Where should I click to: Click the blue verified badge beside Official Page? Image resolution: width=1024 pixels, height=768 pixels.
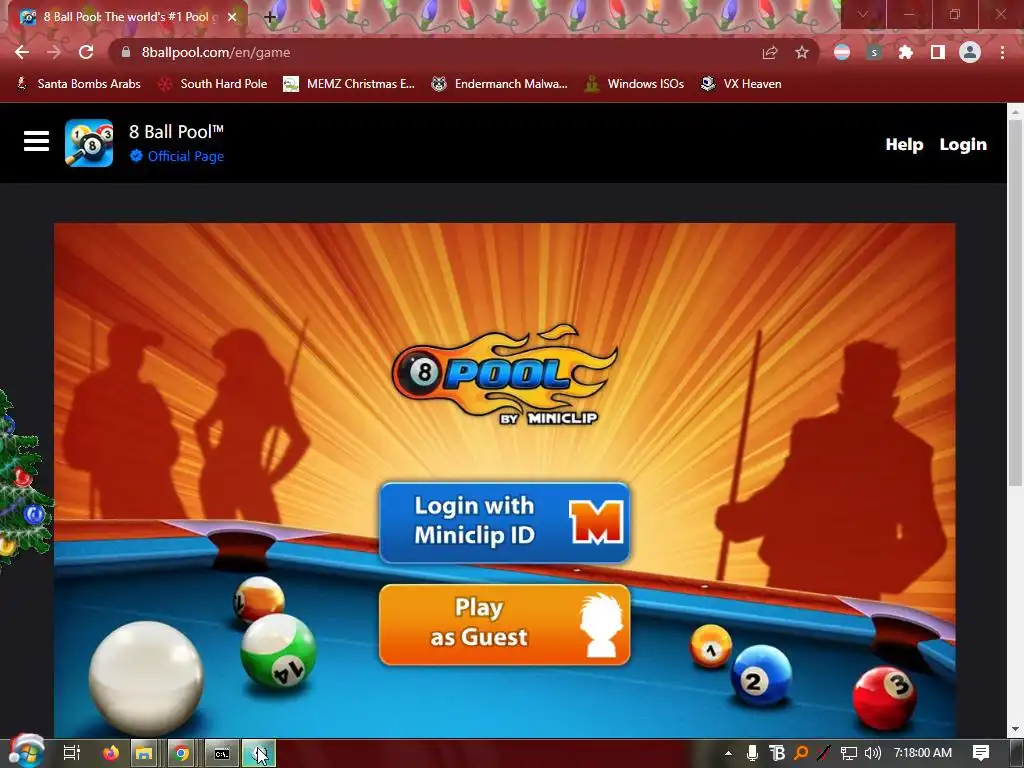coord(136,155)
